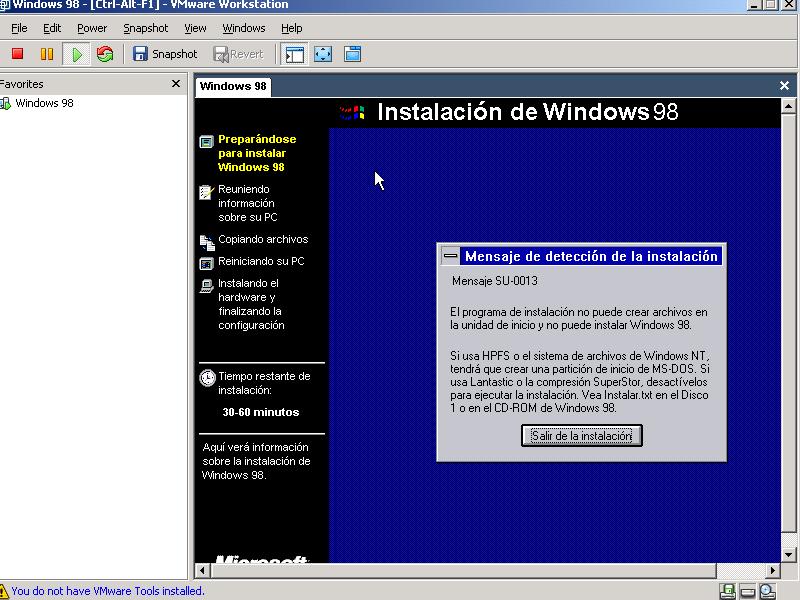Screen dimensions: 800x600
Task: Open the Help menu
Action: (291, 28)
